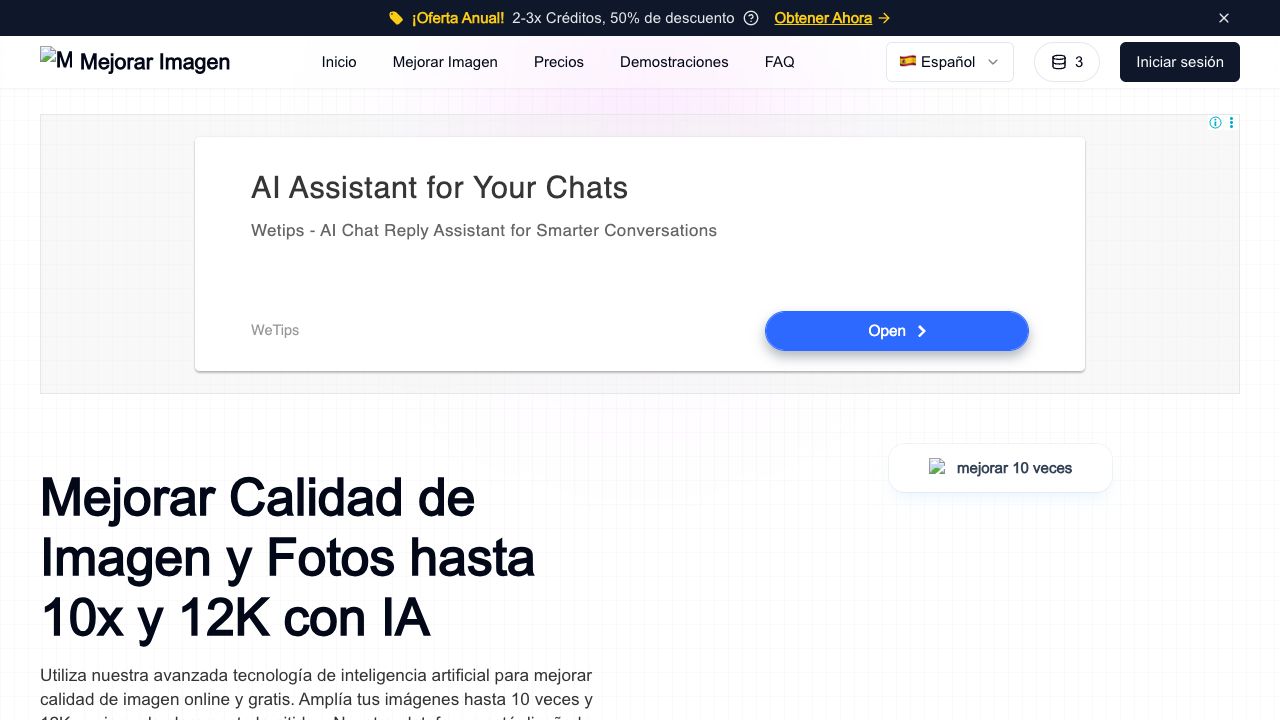Click the blue Open button in ad
Image resolution: width=1280 pixels, height=720 pixels.
(x=896, y=331)
